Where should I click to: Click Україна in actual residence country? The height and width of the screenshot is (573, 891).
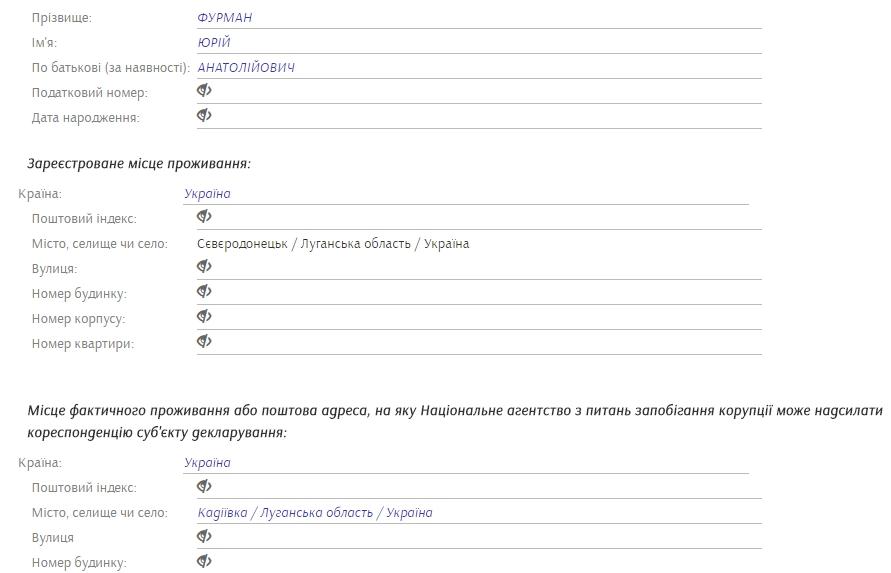click(207, 463)
